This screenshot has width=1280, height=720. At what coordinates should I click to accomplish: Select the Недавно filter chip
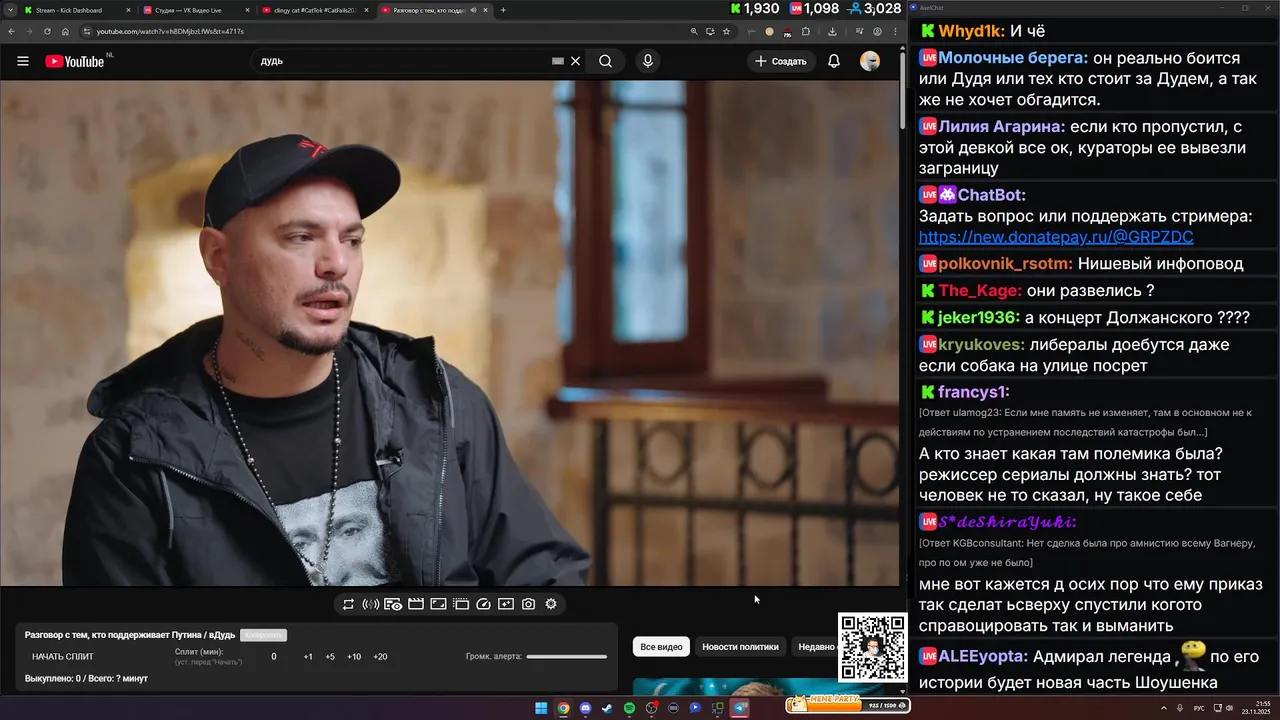click(x=816, y=647)
